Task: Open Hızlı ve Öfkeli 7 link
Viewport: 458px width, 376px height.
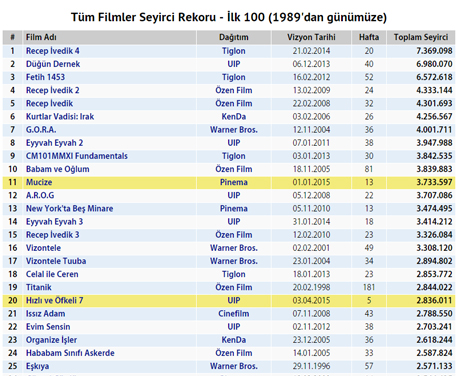Action: click(x=55, y=300)
